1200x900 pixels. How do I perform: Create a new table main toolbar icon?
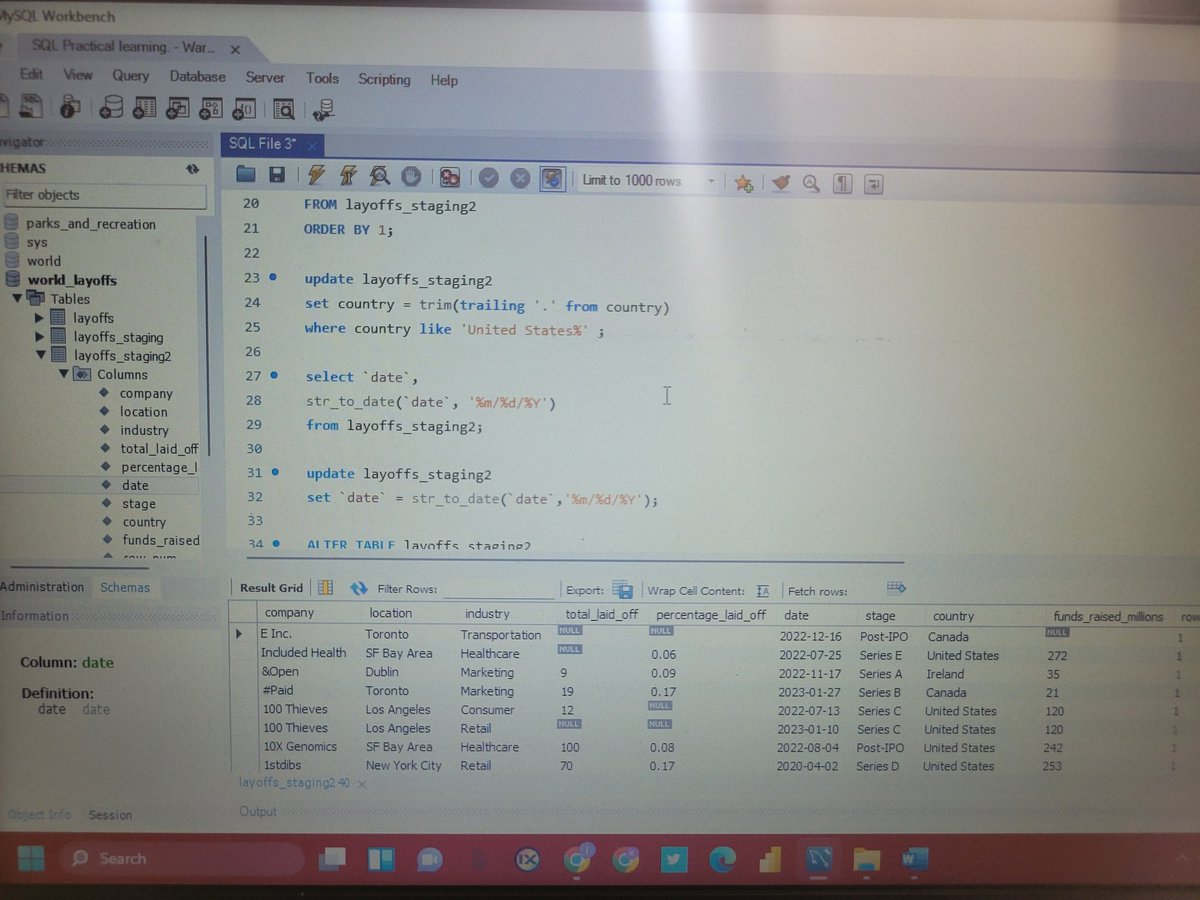[145, 108]
